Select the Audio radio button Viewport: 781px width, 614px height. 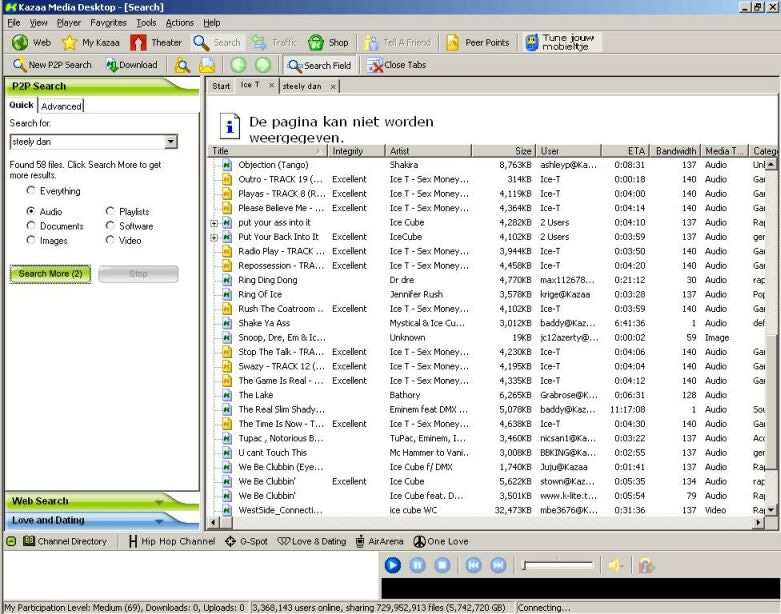[x=31, y=211]
